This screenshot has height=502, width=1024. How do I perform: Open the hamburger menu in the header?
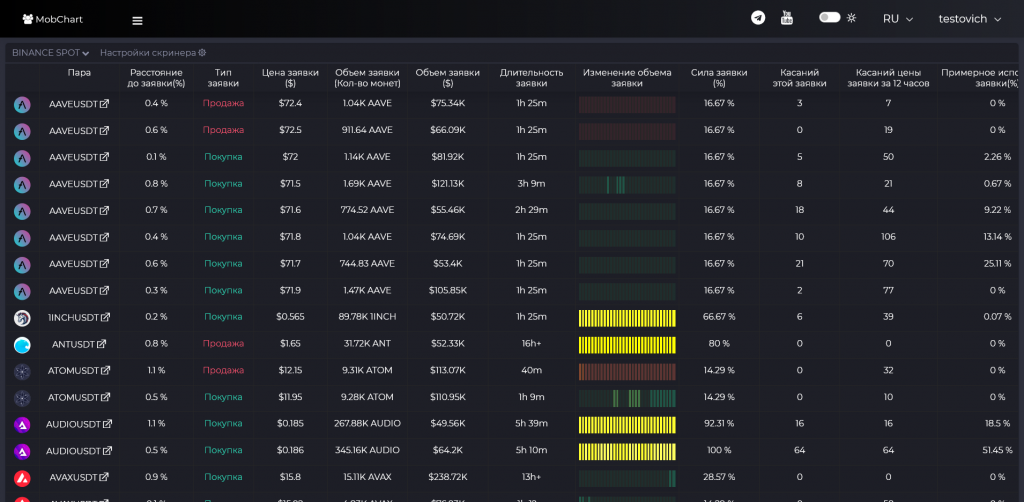tap(137, 20)
